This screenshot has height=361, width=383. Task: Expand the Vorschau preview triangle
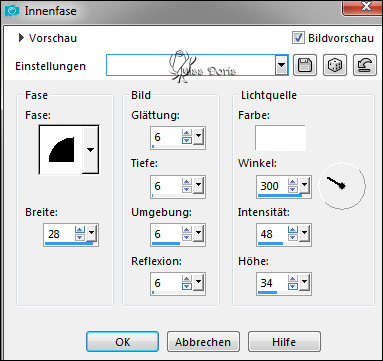click(x=21, y=38)
